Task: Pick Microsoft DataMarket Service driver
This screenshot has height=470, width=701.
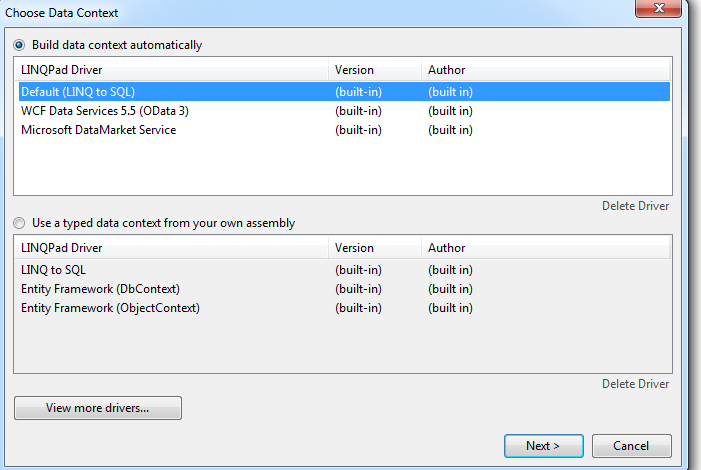Action: [x=344, y=130]
